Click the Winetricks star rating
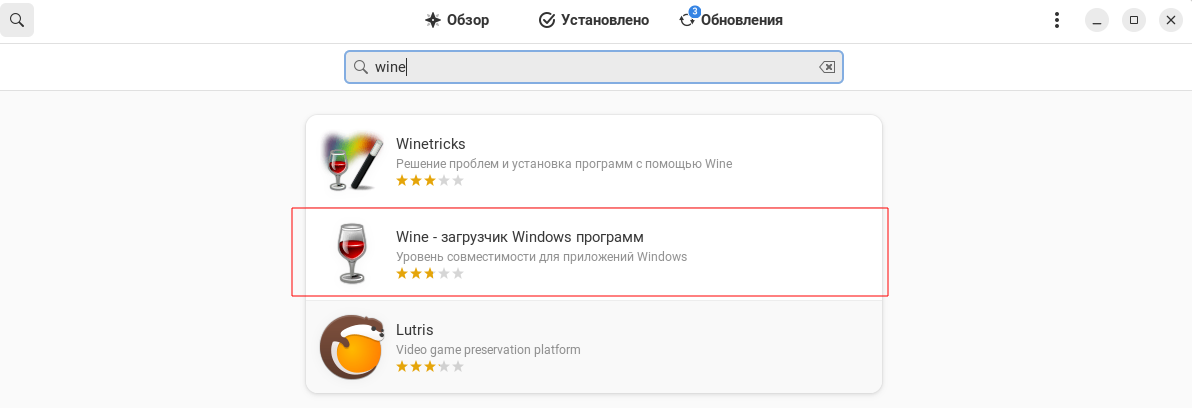Viewport: 1192px width, 408px height. pyautogui.click(x=430, y=181)
